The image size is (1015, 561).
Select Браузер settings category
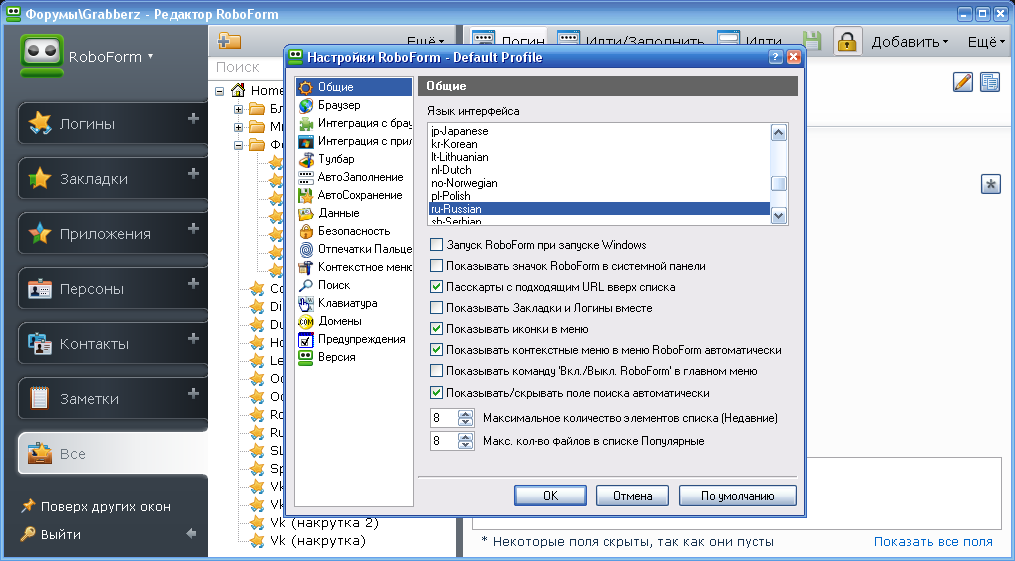(353, 105)
